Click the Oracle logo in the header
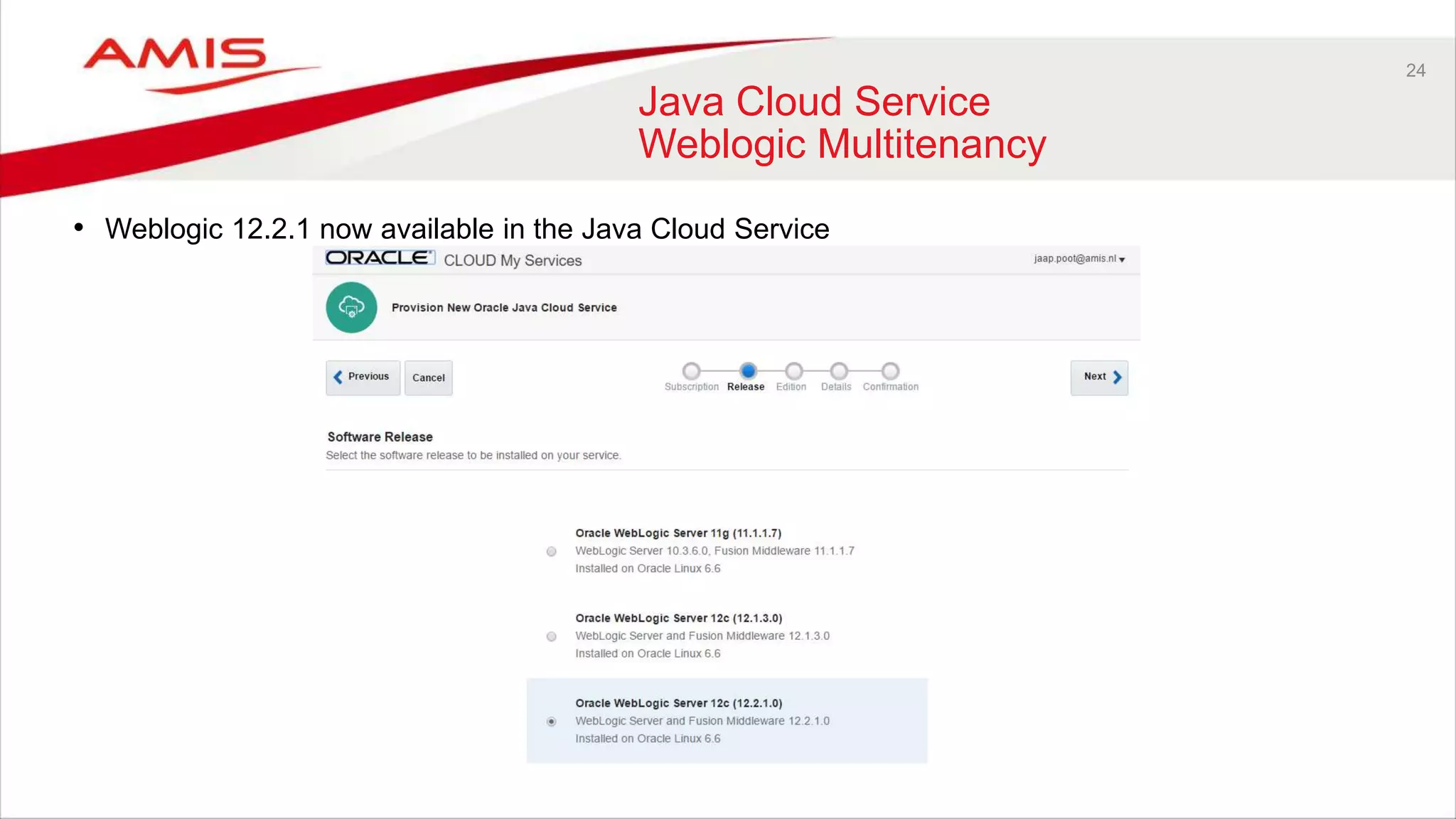Screen dimensions: 1456x819 click(380, 258)
